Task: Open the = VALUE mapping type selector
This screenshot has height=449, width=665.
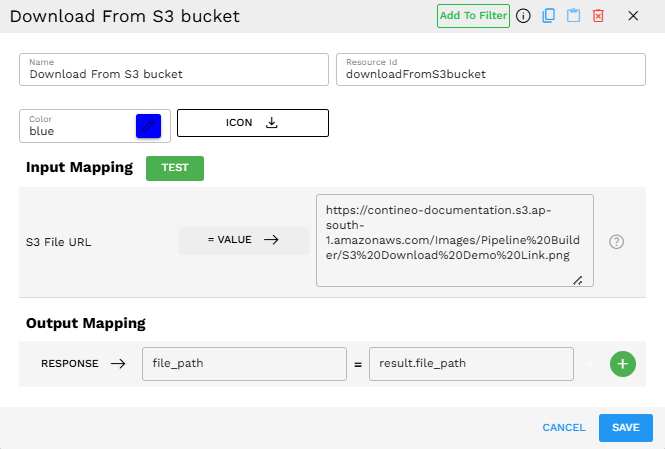Action: [x=244, y=240]
